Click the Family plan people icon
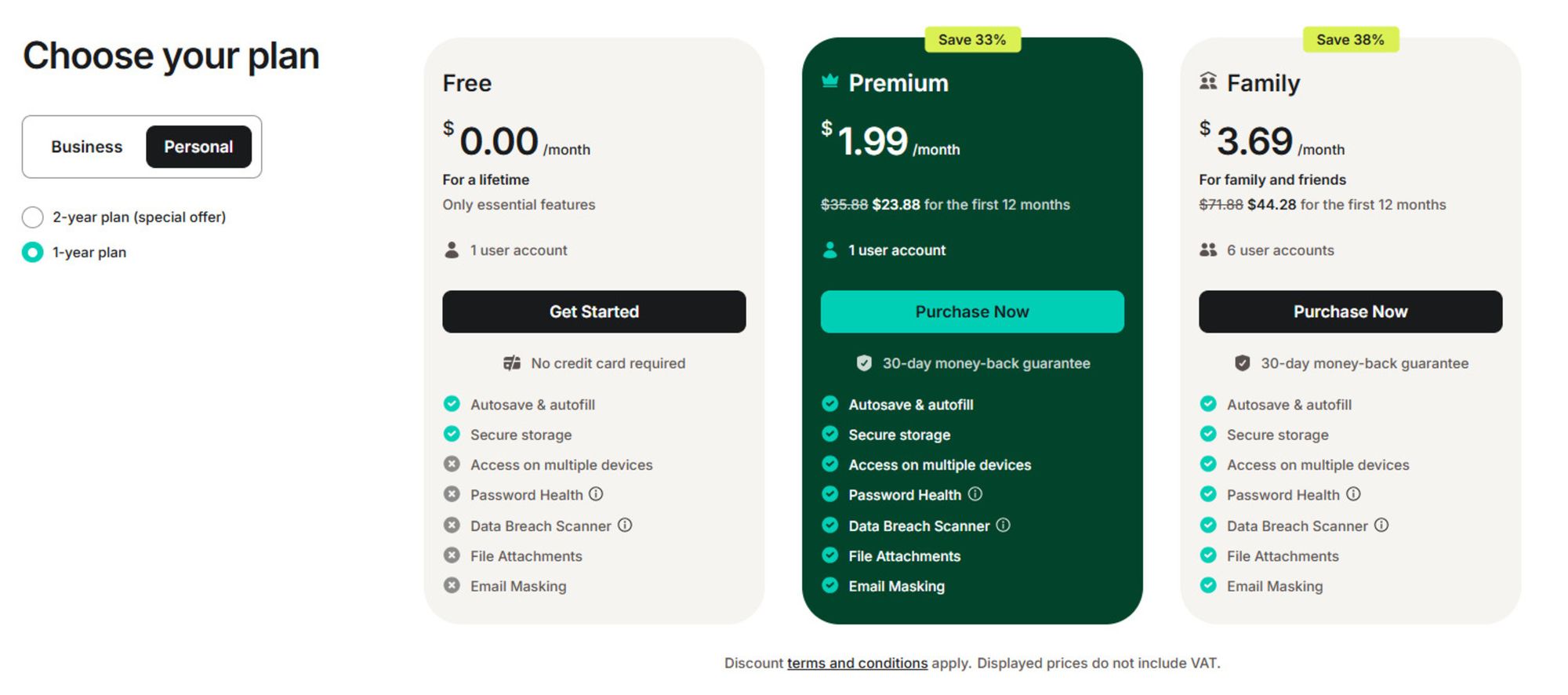1568x695 pixels. (x=1208, y=82)
